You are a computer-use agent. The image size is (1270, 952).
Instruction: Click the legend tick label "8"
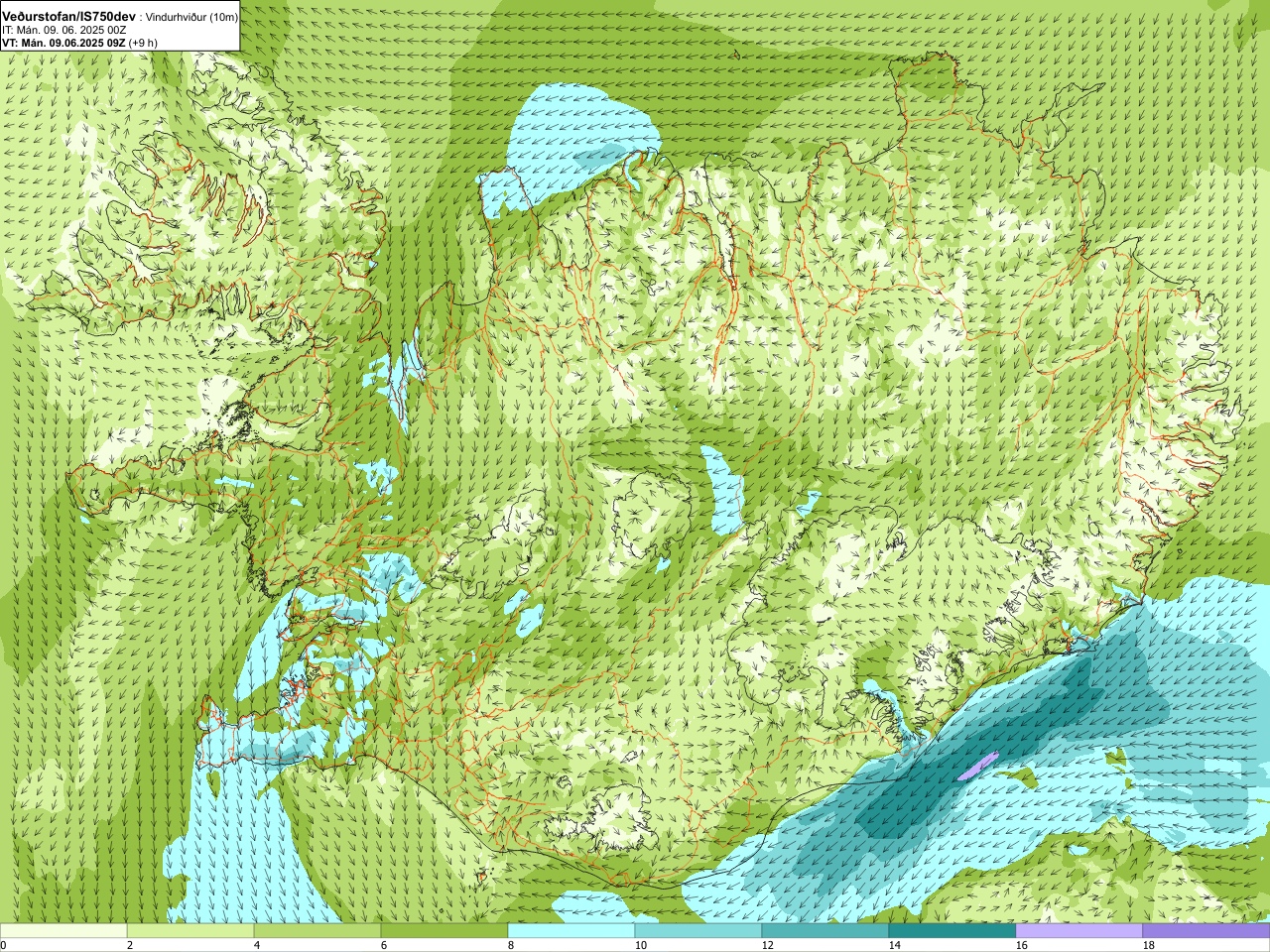[511, 946]
